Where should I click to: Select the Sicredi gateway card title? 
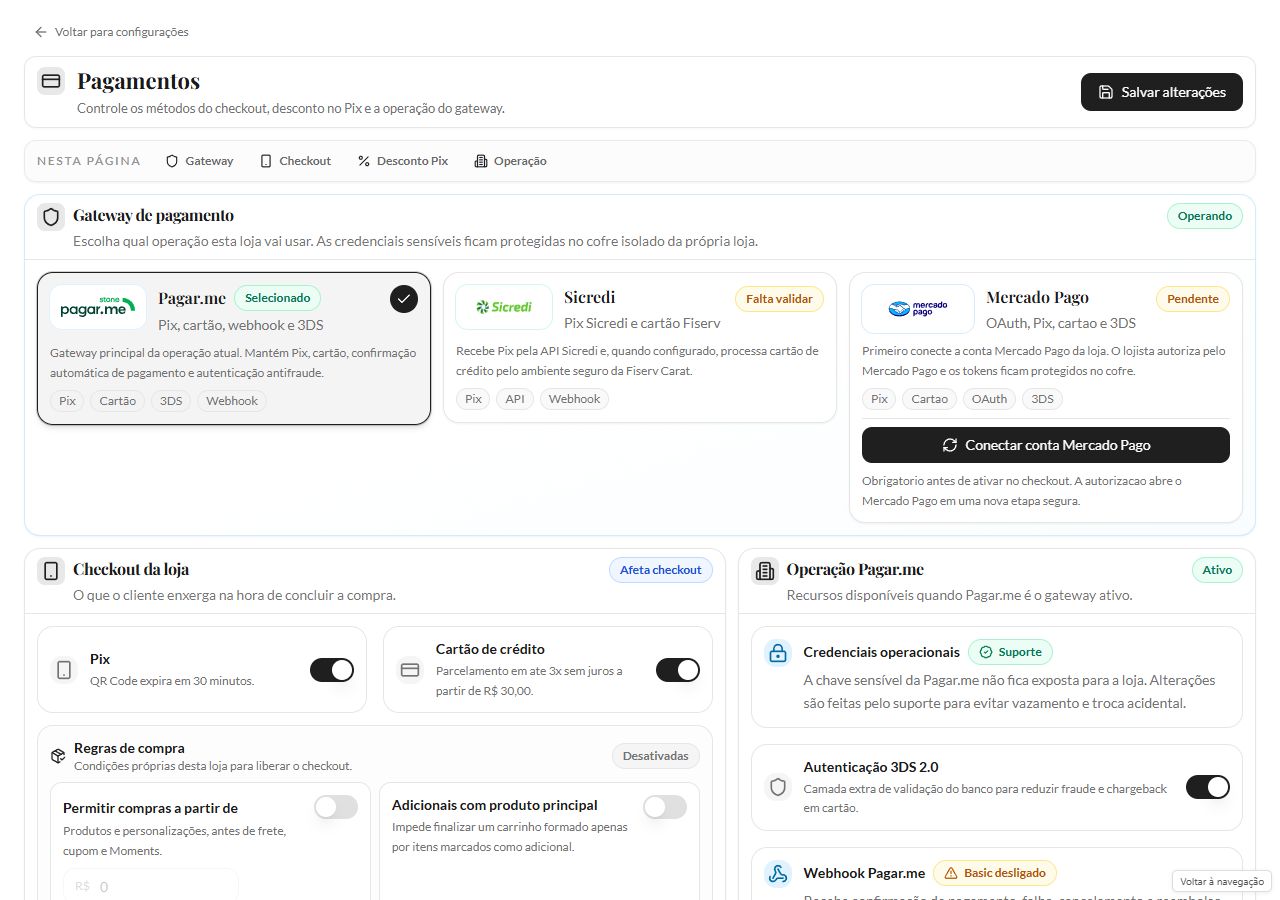point(590,297)
